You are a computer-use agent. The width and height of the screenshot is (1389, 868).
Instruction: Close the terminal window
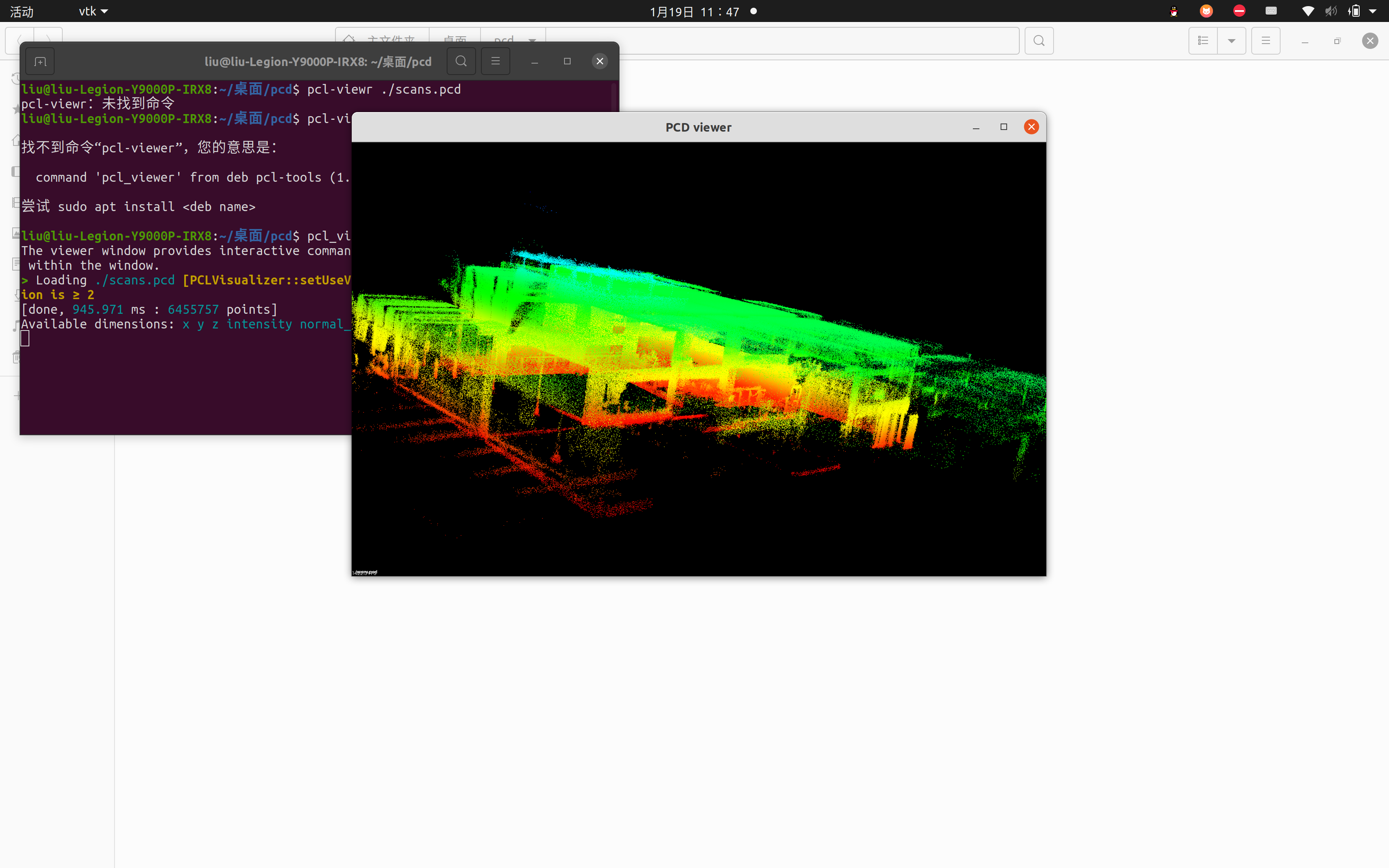pyautogui.click(x=600, y=62)
